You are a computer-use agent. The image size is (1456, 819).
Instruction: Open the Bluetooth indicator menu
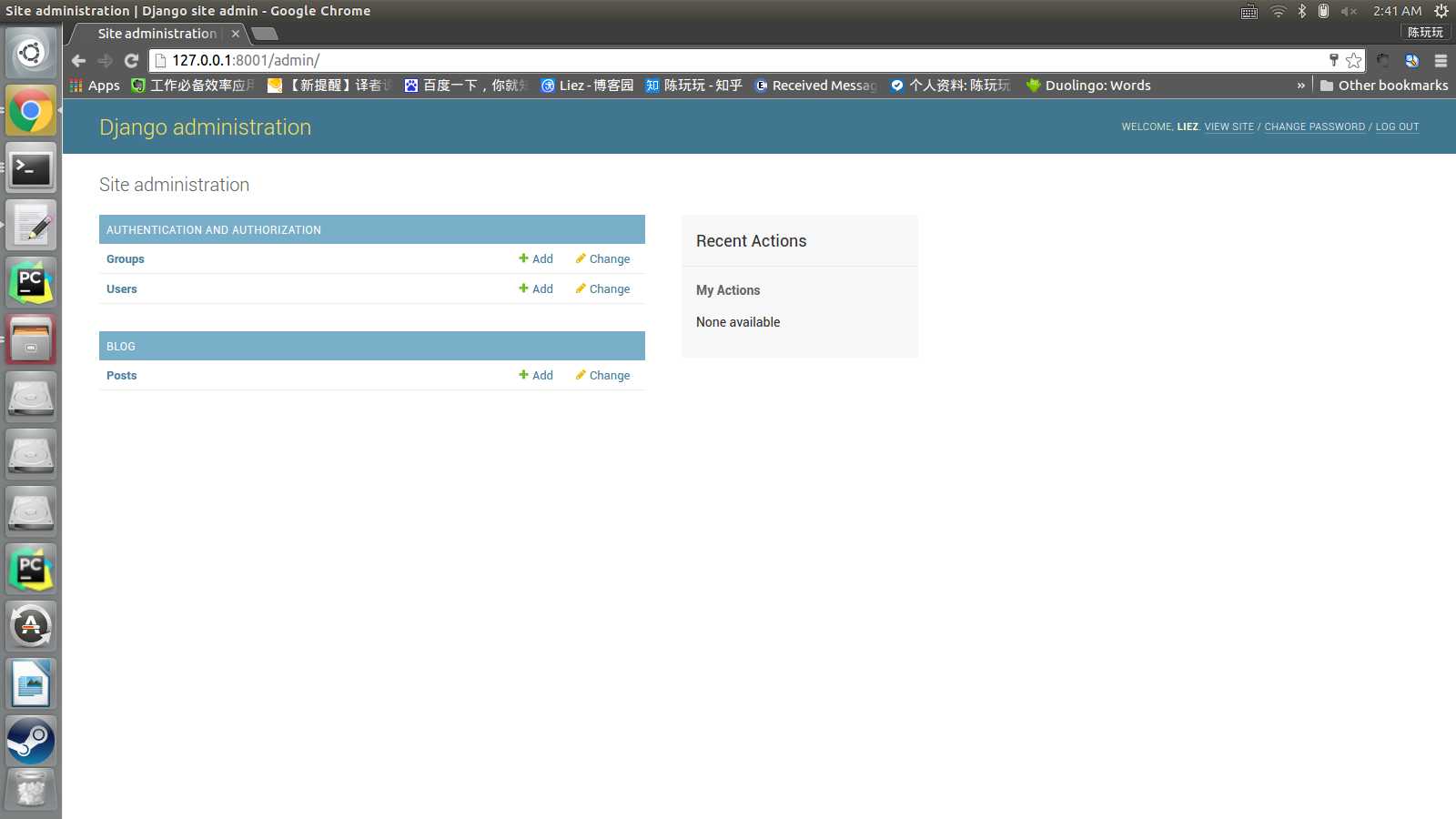(1301, 11)
